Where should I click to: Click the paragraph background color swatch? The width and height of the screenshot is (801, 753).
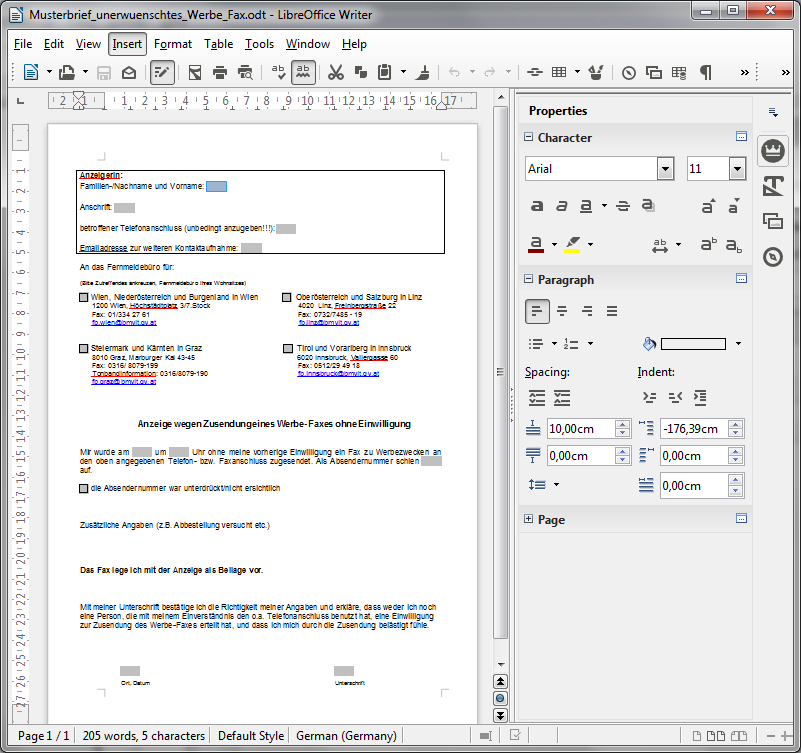(693, 344)
